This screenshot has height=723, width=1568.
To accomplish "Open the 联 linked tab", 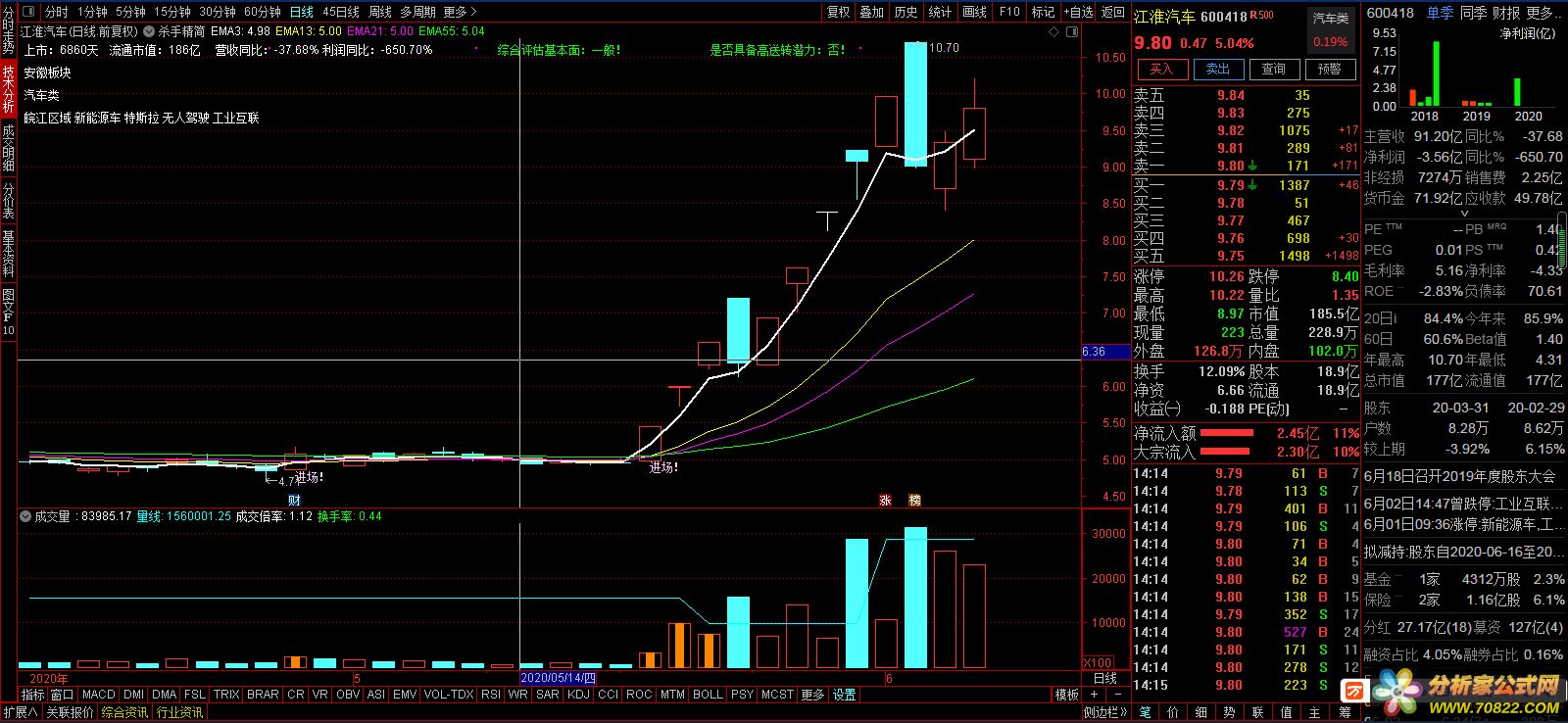I will pos(1258,712).
